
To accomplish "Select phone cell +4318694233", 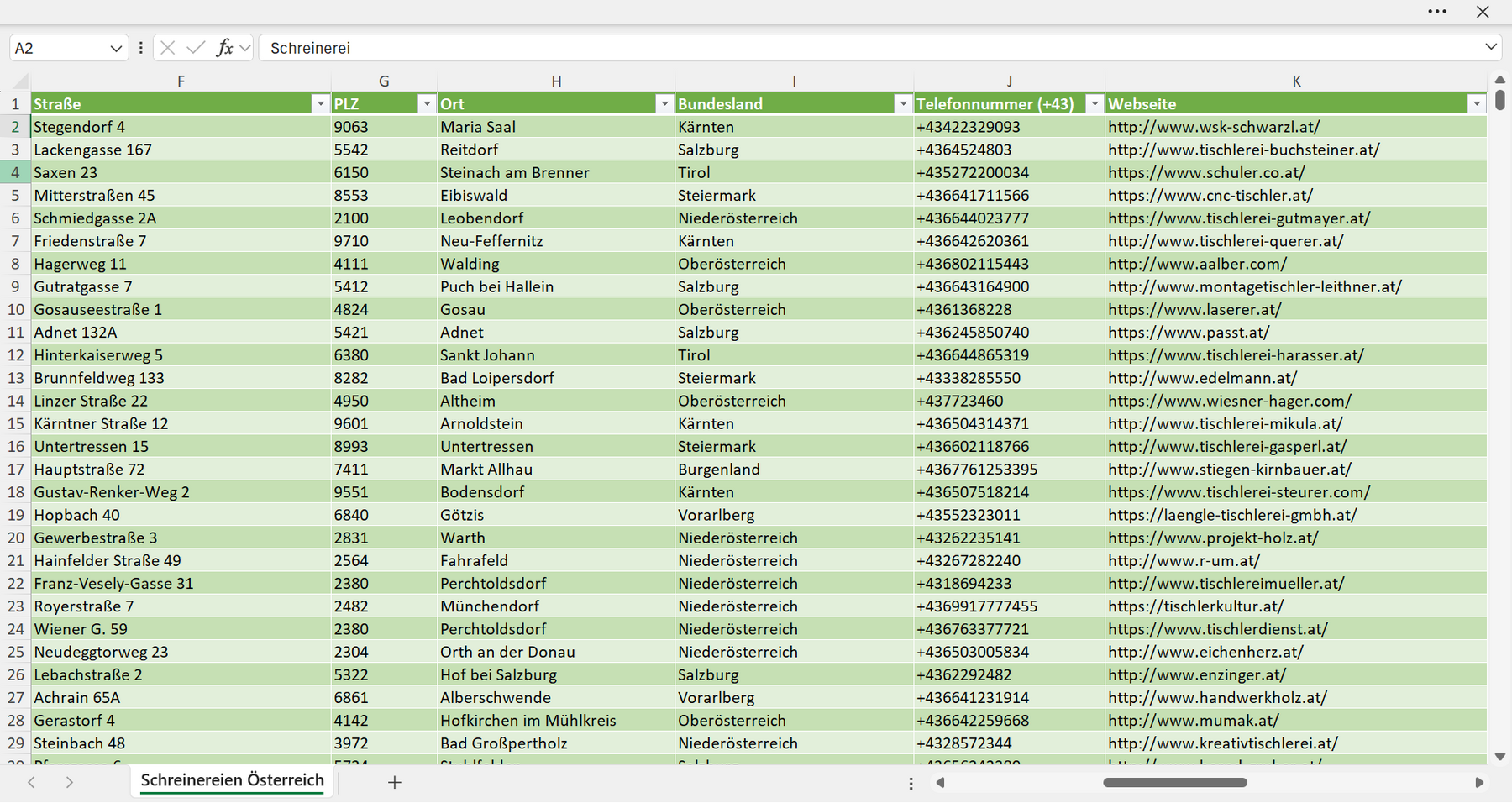I will tap(1009, 584).
